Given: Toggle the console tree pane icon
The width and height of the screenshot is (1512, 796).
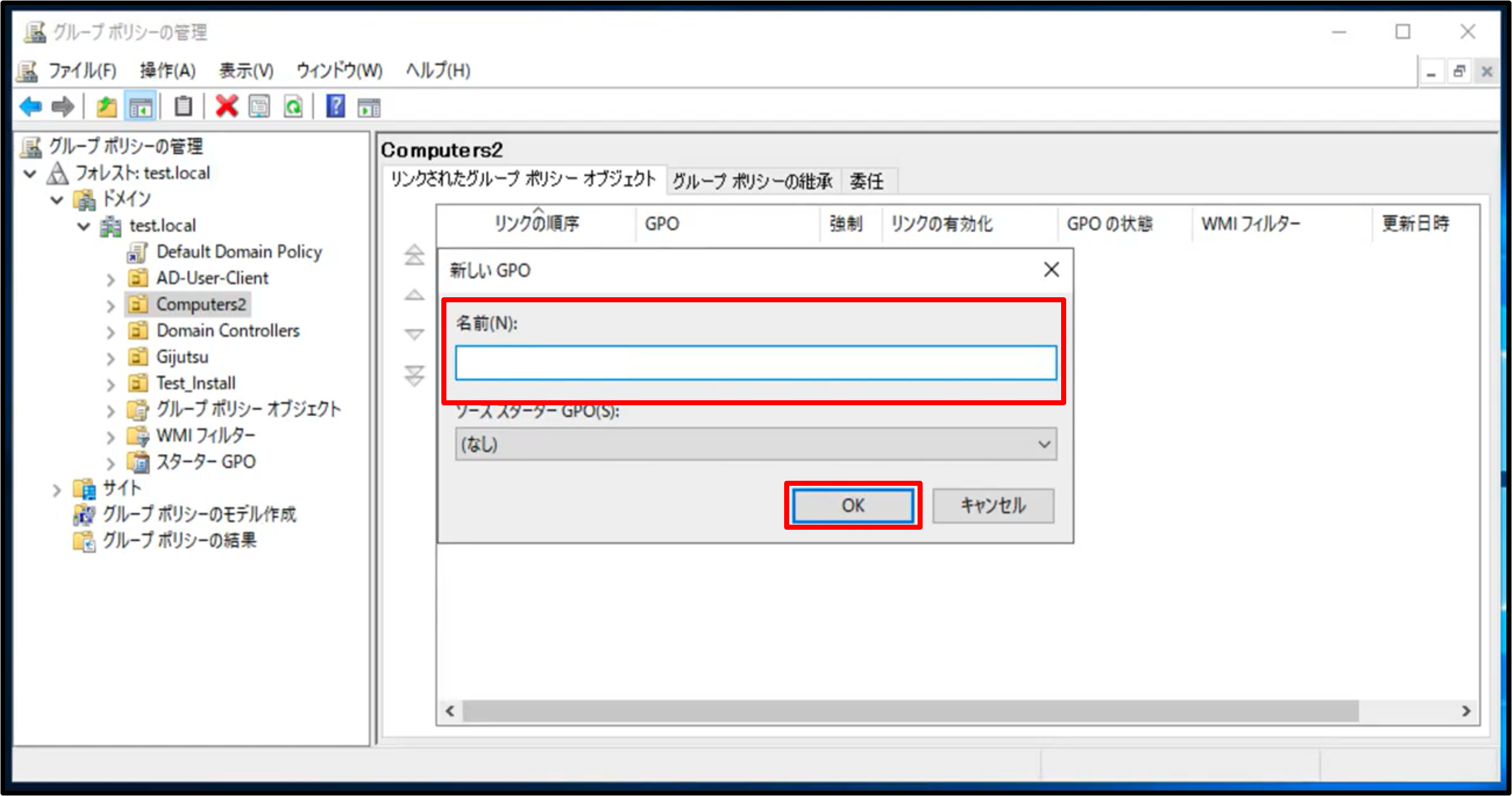Looking at the screenshot, I should [x=140, y=107].
